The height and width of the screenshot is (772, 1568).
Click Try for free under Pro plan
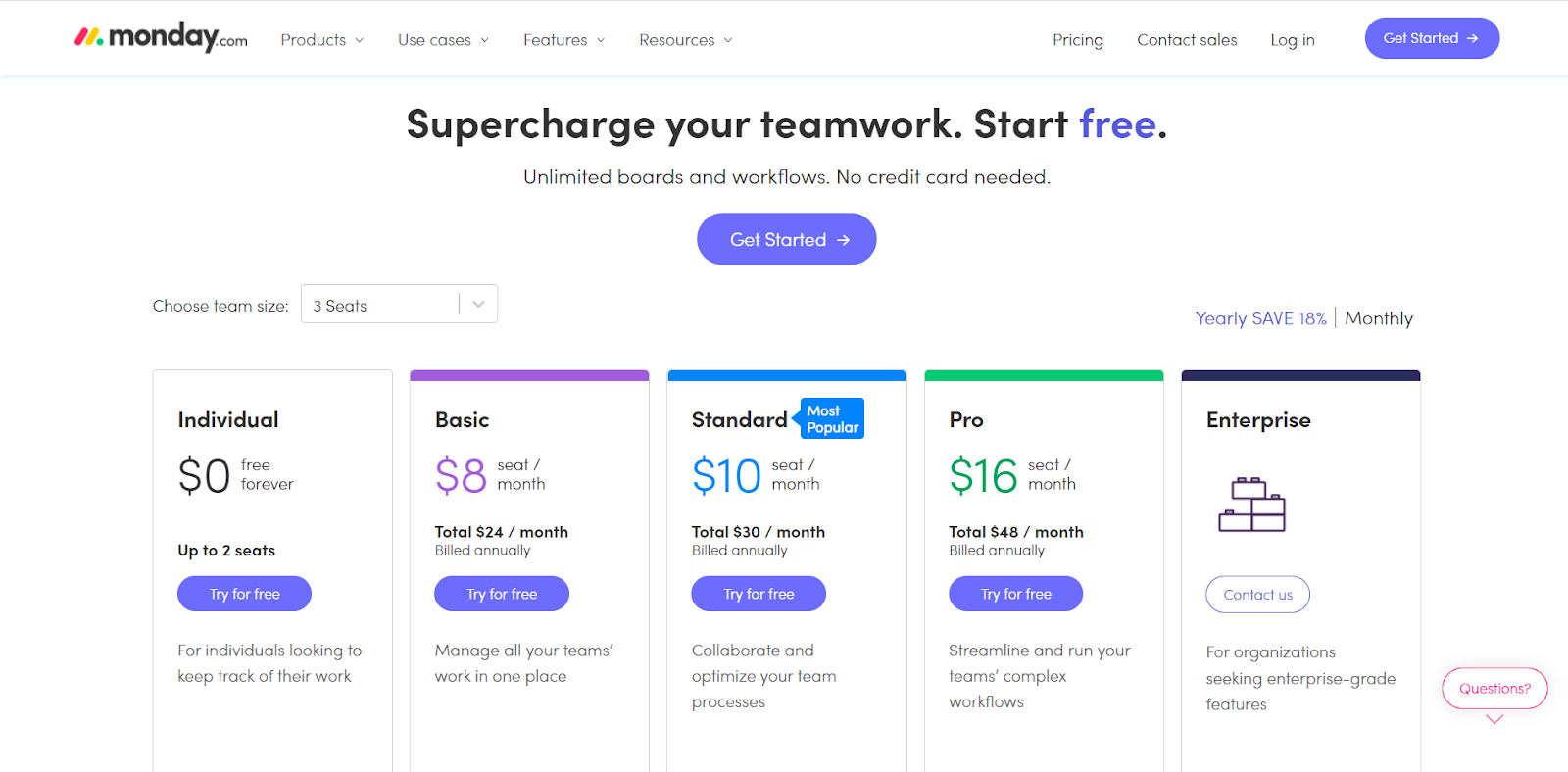pyautogui.click(x=1015, y=594)
